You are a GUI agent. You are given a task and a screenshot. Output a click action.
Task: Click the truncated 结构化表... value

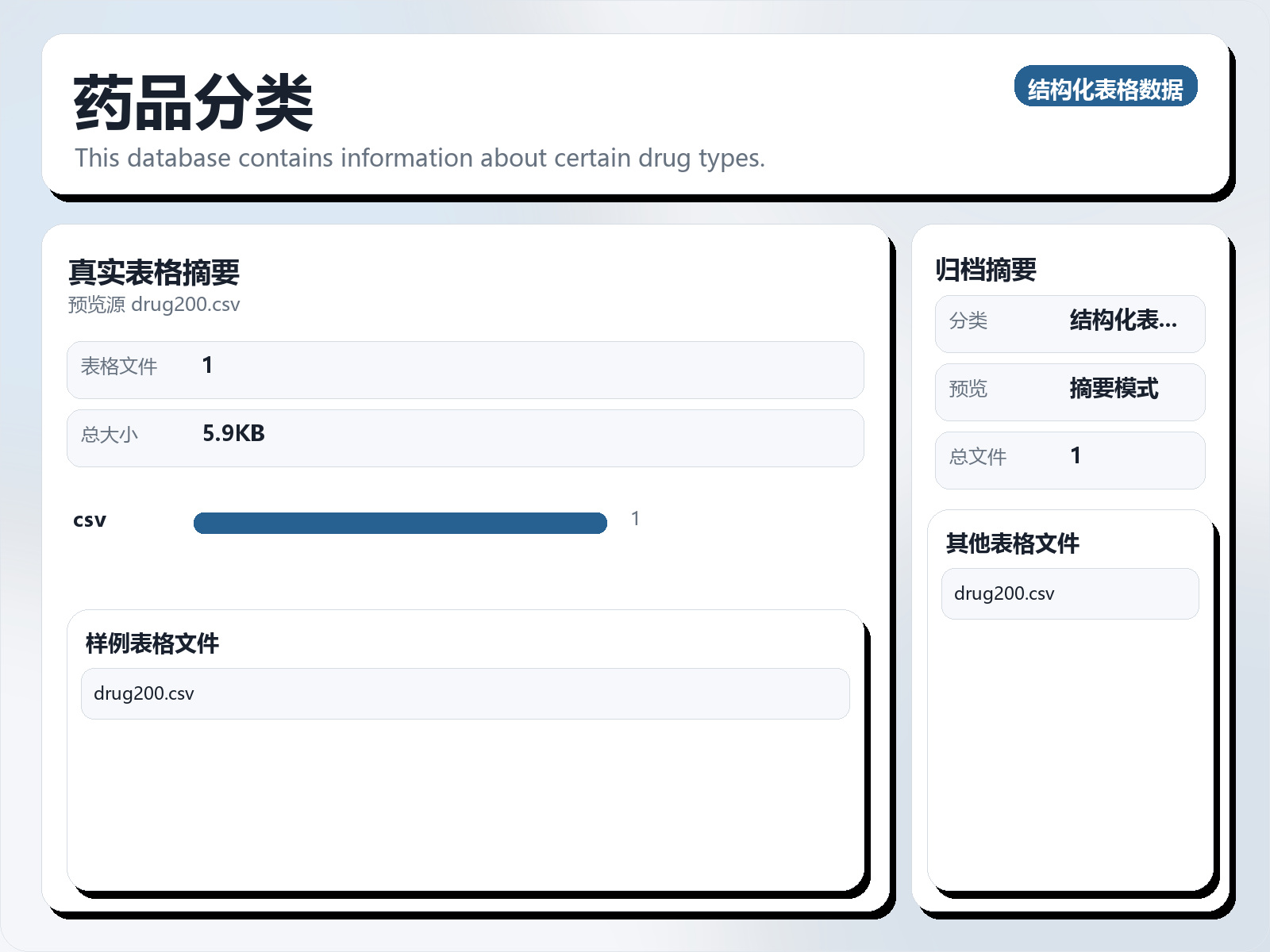[x=1122, y=321]
